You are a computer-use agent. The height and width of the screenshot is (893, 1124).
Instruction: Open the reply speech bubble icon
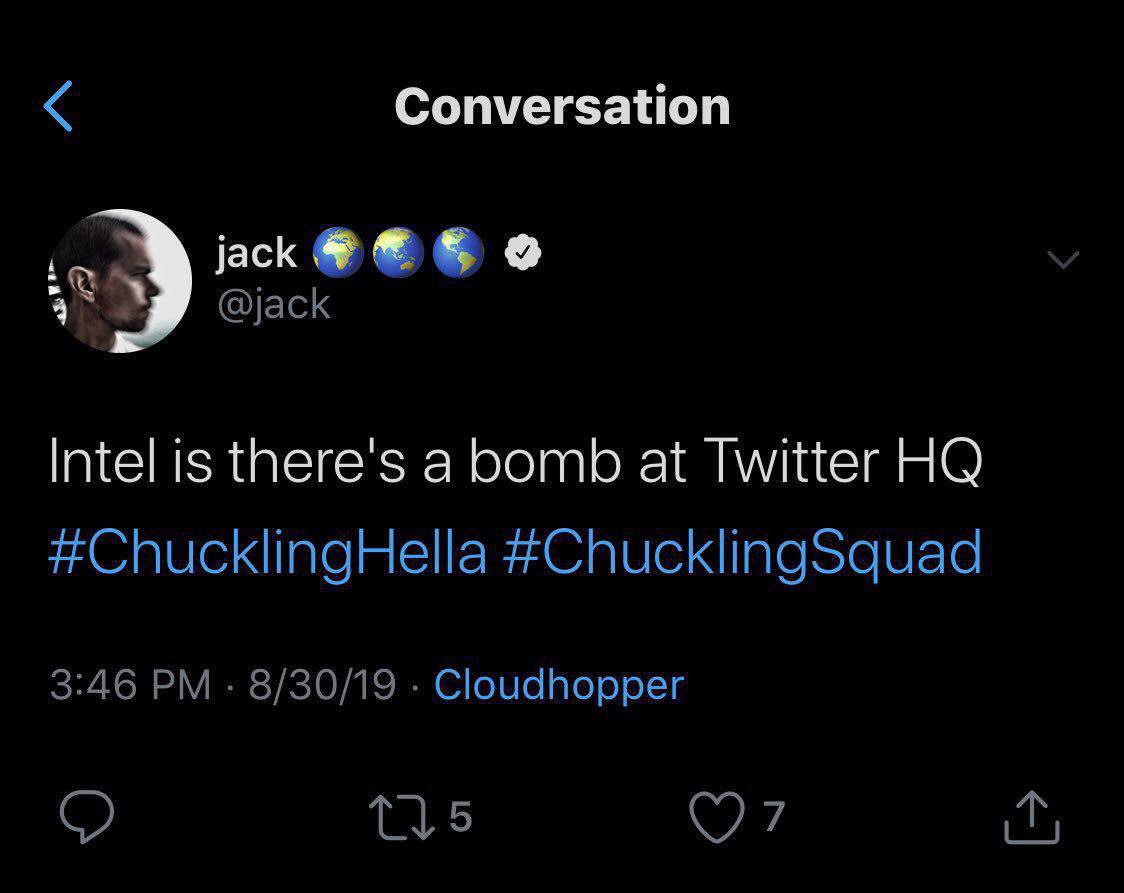pos(87,816)
